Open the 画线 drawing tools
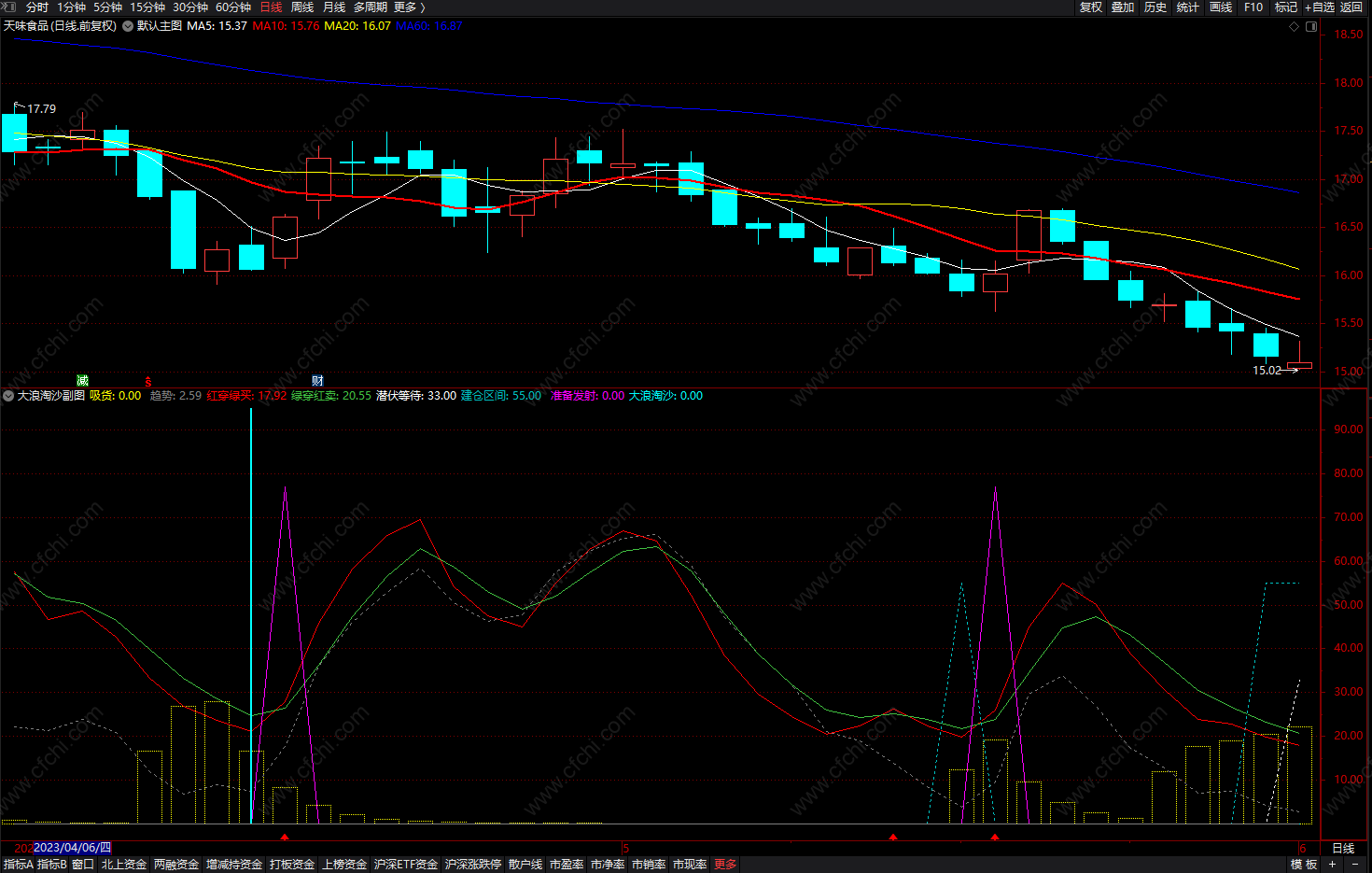 click(1221, 7)
